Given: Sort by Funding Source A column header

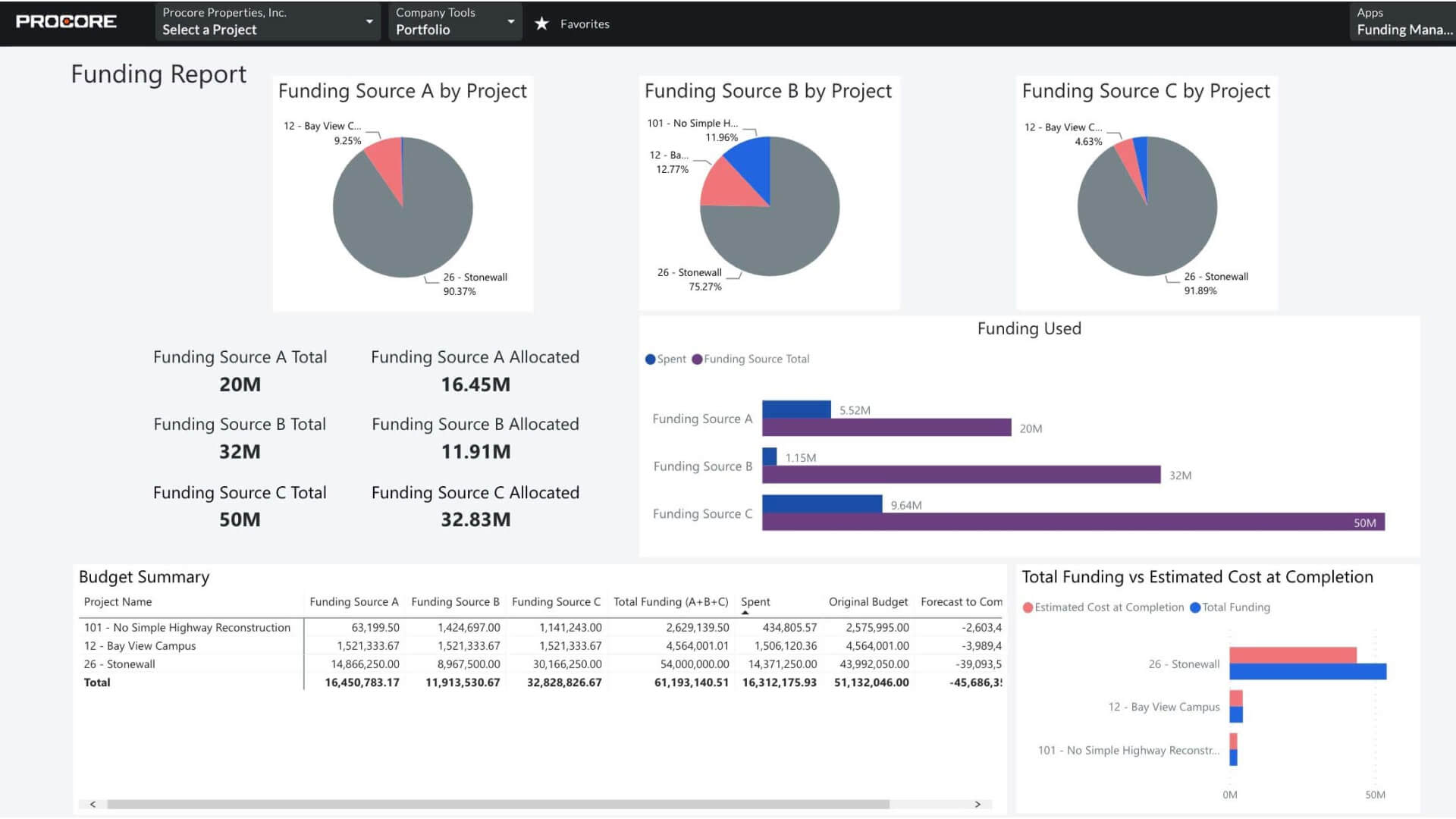Looking at the screenshot, I should (353, 602).
